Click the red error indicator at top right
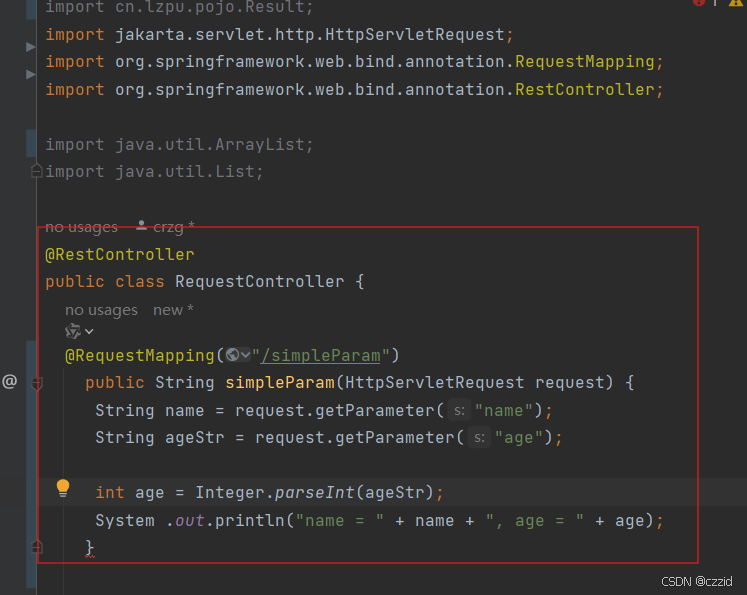Screen dimensions: 747x595 tap(699, 2)
